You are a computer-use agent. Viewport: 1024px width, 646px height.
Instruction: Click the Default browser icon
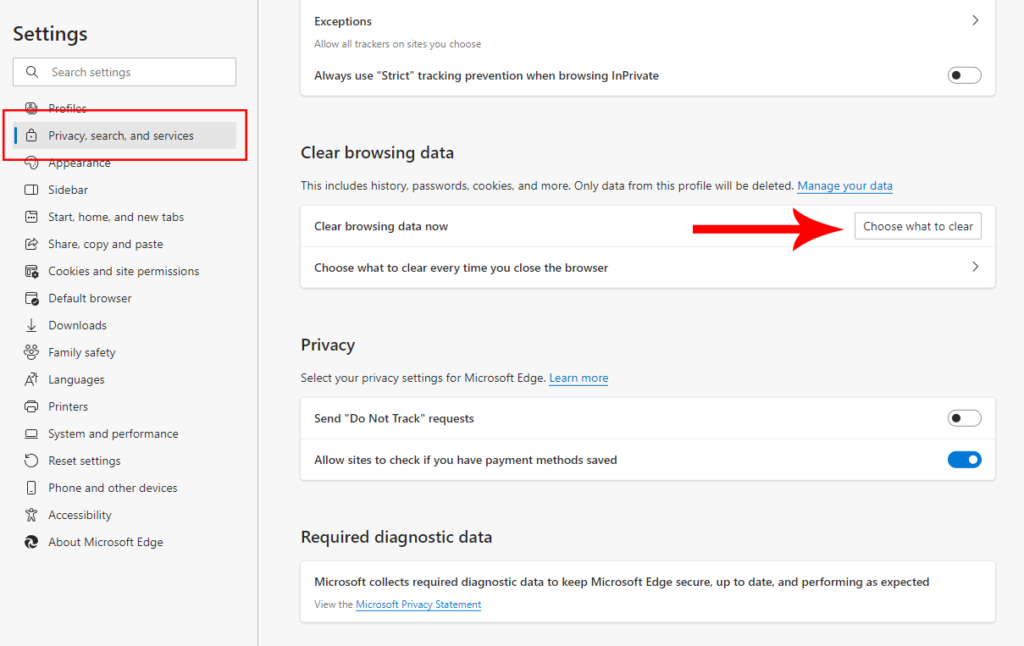30,298
